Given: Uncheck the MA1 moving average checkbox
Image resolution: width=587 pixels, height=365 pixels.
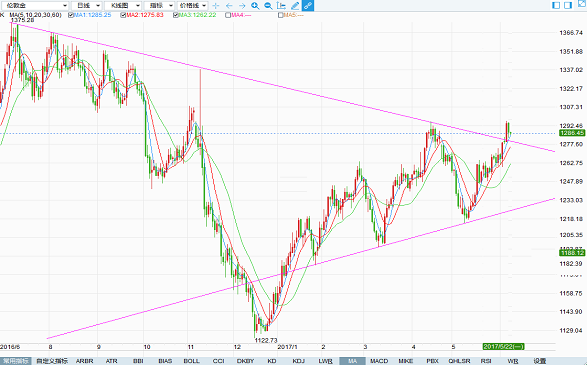Looking at the screenshot, I should pyautogui.click(x=71, y=15).
